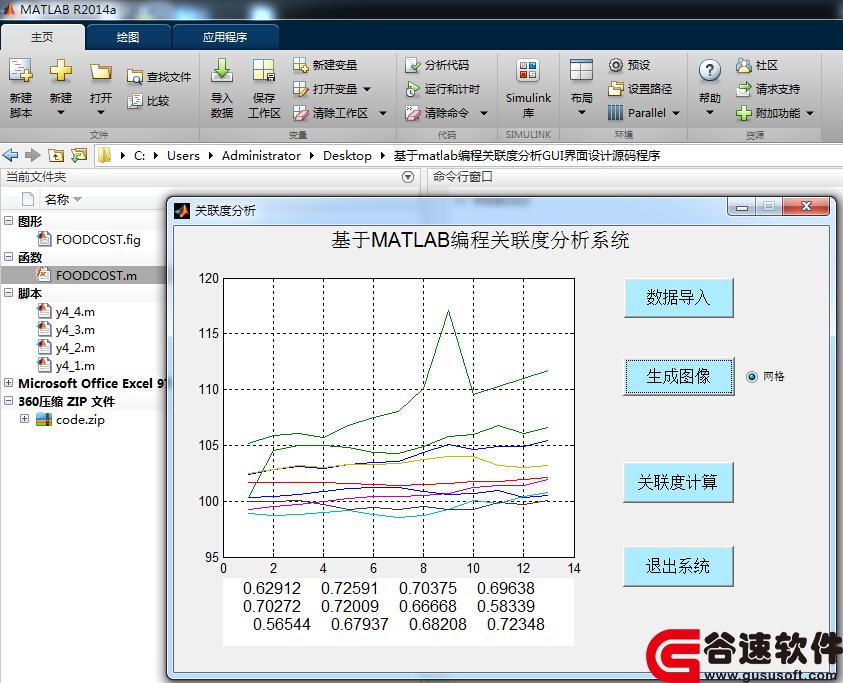Viewport: 843px width, 683px height.
Task: Click the forward arrow in address bar
Action: point(33,155)
